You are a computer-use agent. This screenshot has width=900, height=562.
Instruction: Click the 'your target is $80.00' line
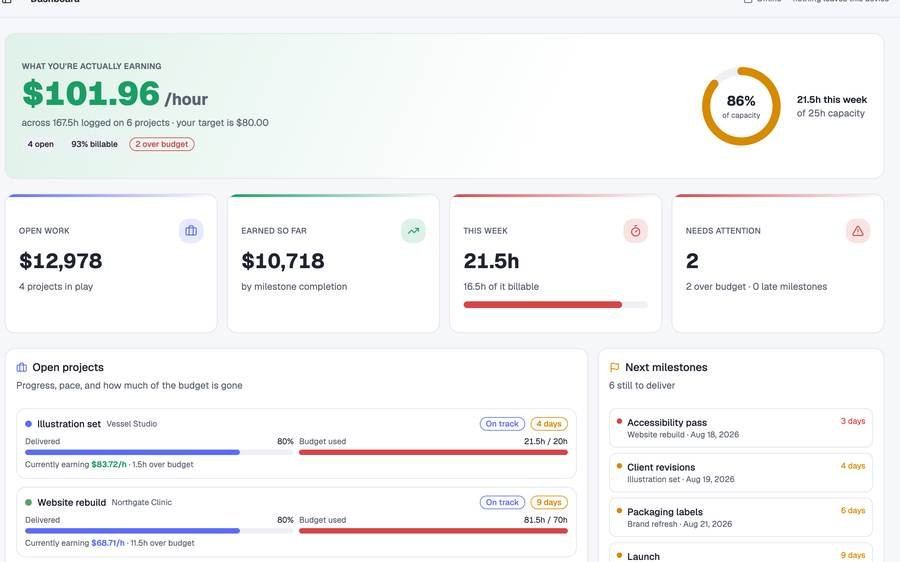[223, 123]
